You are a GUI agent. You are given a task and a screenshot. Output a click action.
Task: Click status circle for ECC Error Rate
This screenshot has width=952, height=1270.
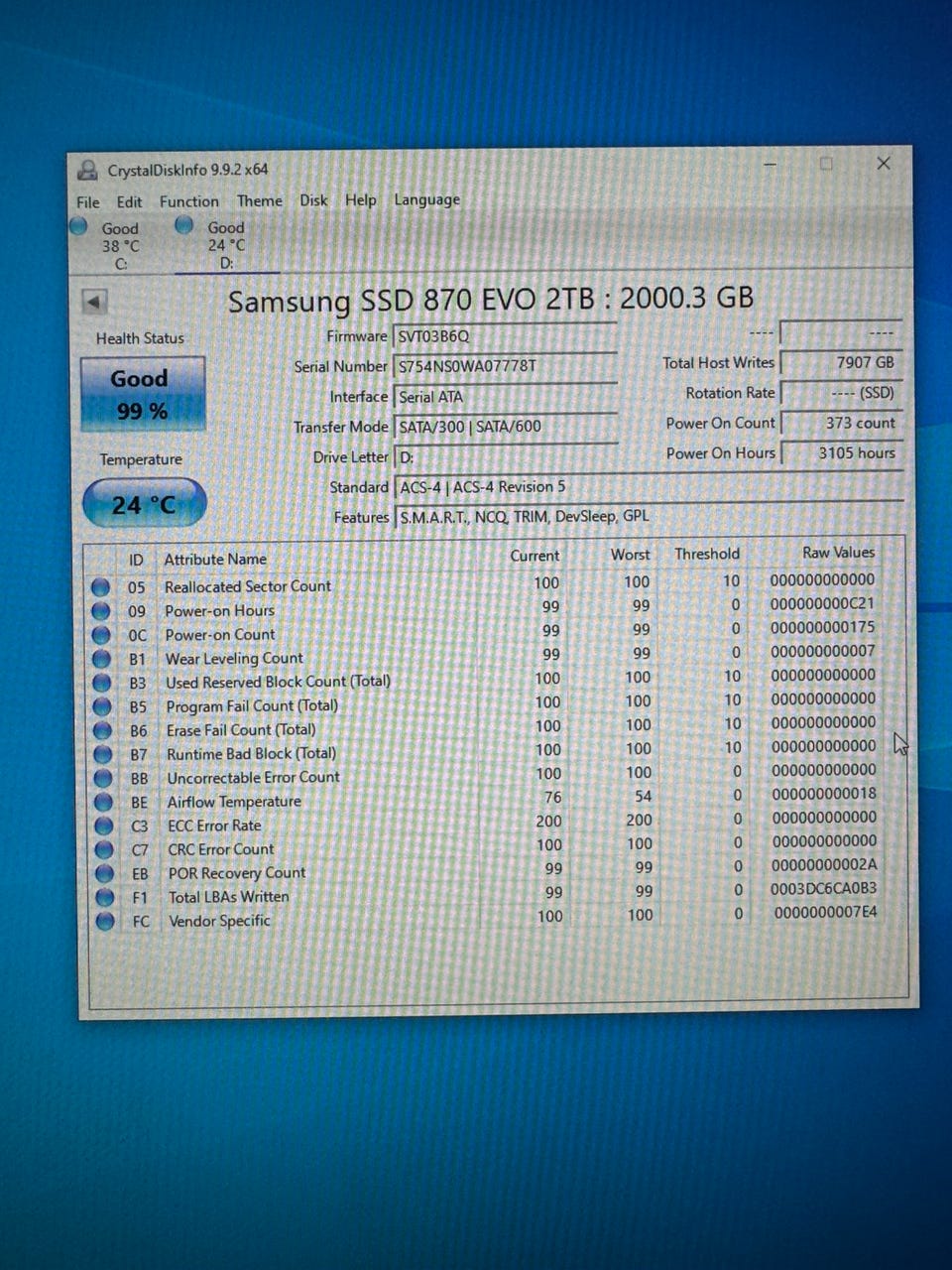click(103, 825)
